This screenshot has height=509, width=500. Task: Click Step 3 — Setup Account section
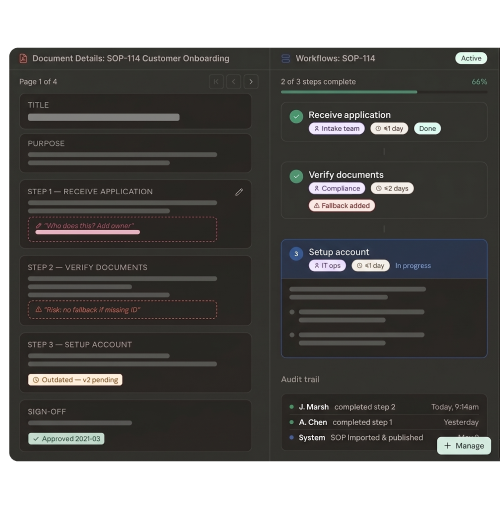pyautogui.click(x=135, y=362)
